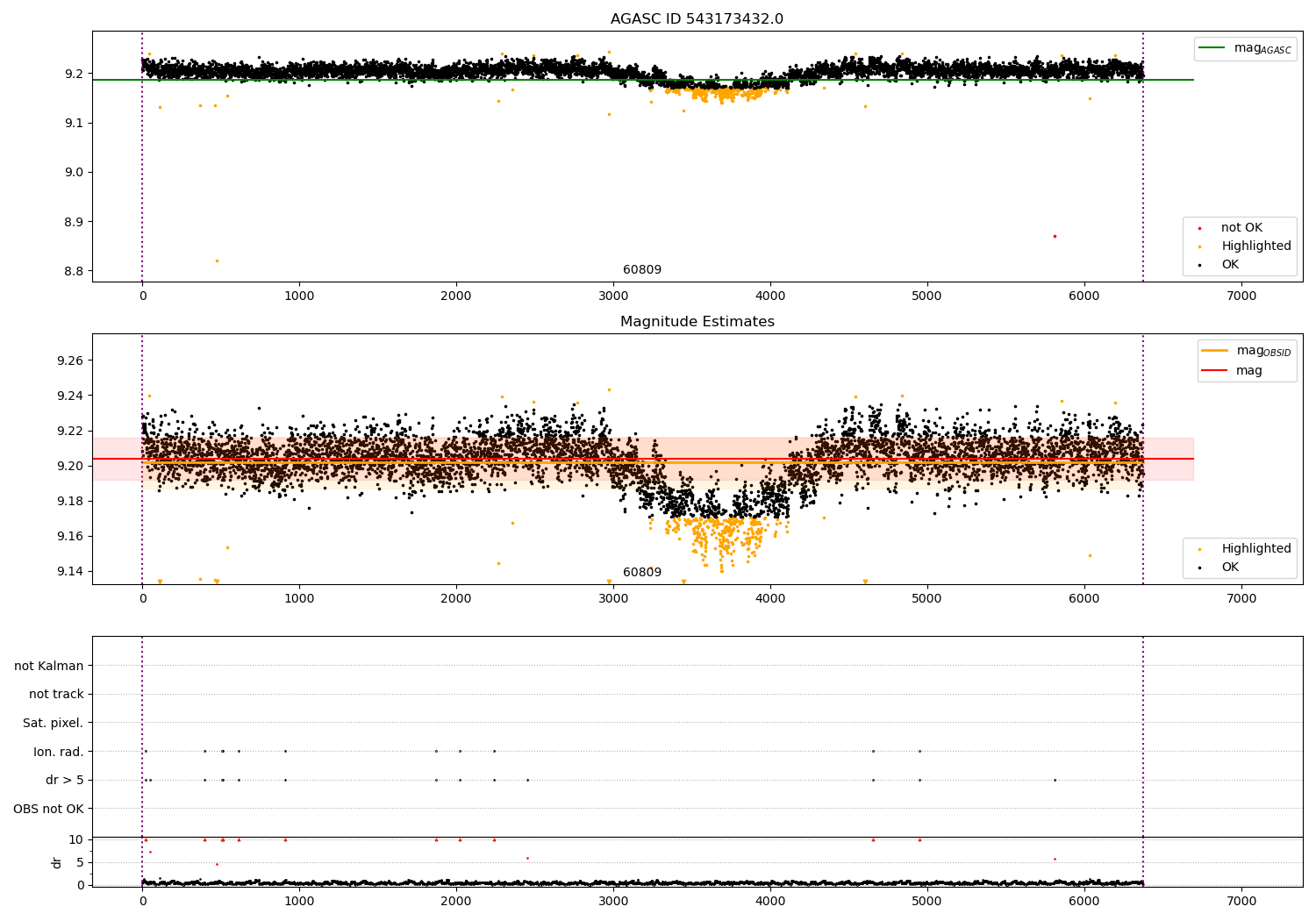The height and width of the screenshot is (921, 1316).
Task: Click the '7000' x-axis tick in bottom plot
Action: (x=1241, y=901)
